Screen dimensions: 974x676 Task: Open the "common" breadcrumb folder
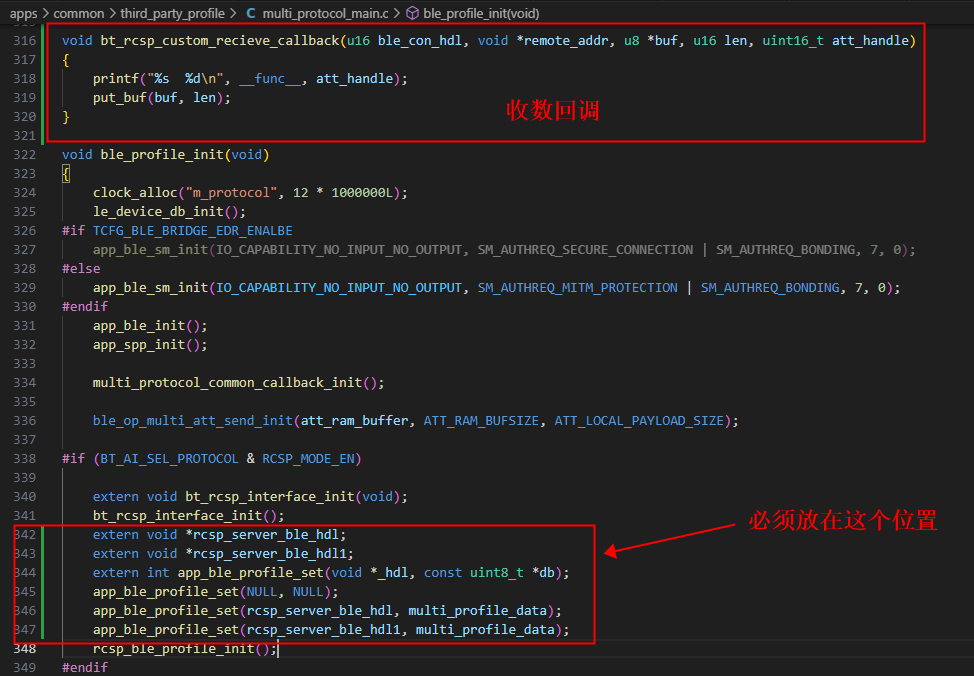(79, 13)
